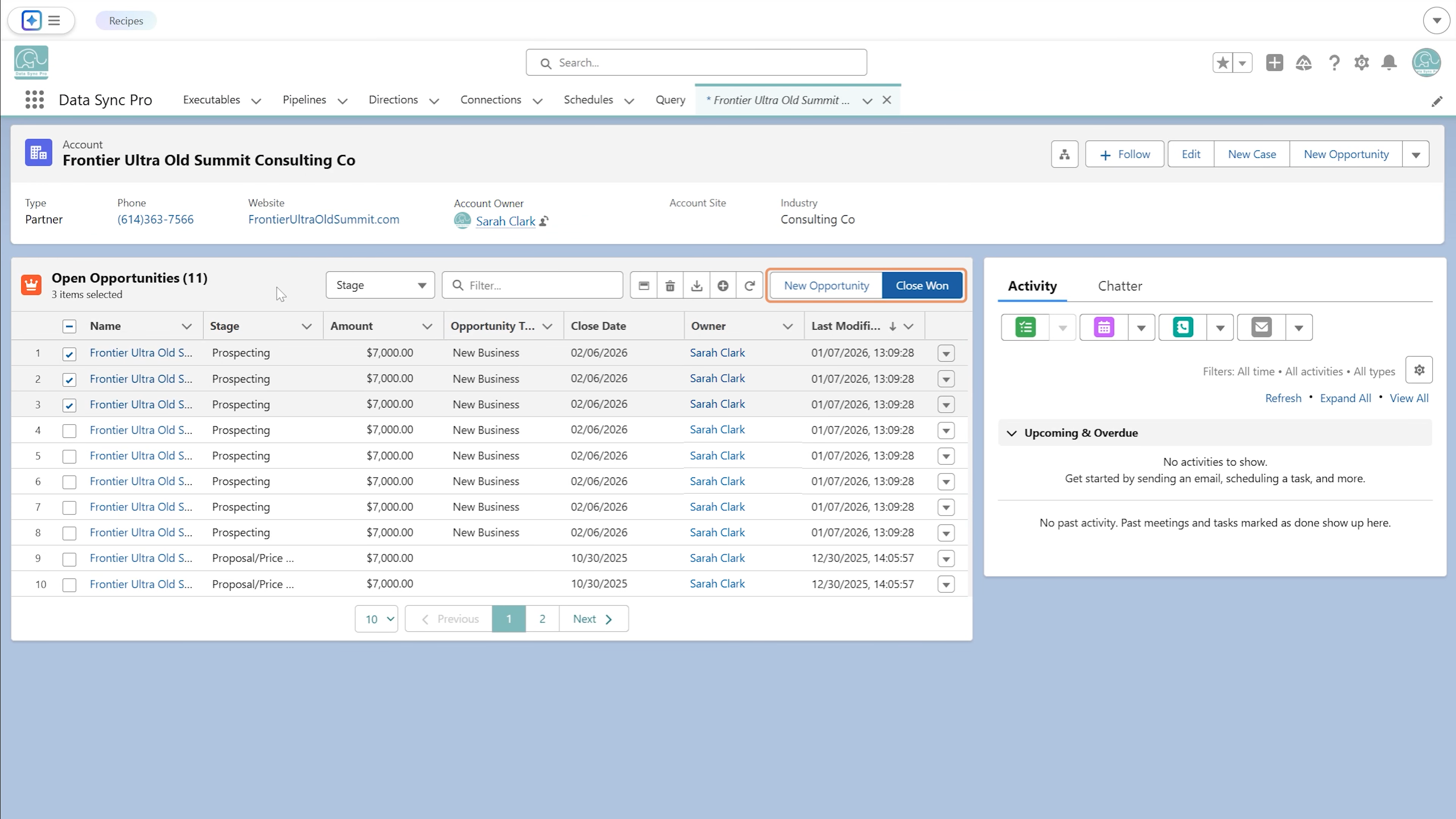This screenshot has height=819, width=1456.
Task: Click the mass edit icon in Opportunities toolbar
Action: 644,286
